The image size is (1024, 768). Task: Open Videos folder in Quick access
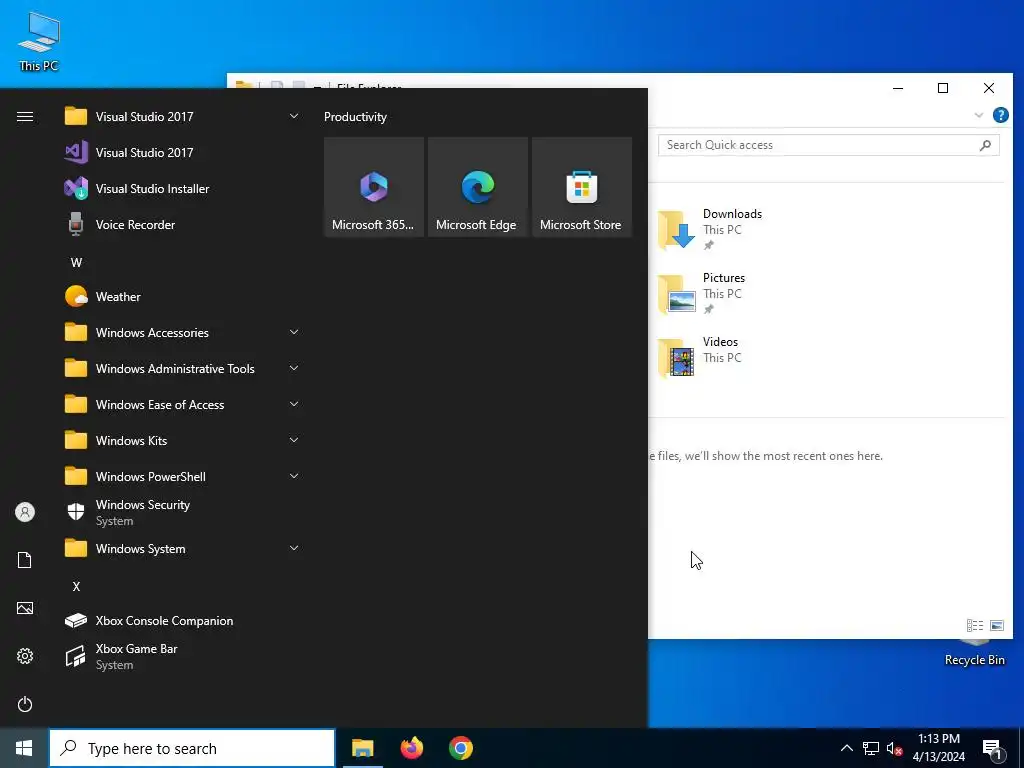click(x=700, y=357)
